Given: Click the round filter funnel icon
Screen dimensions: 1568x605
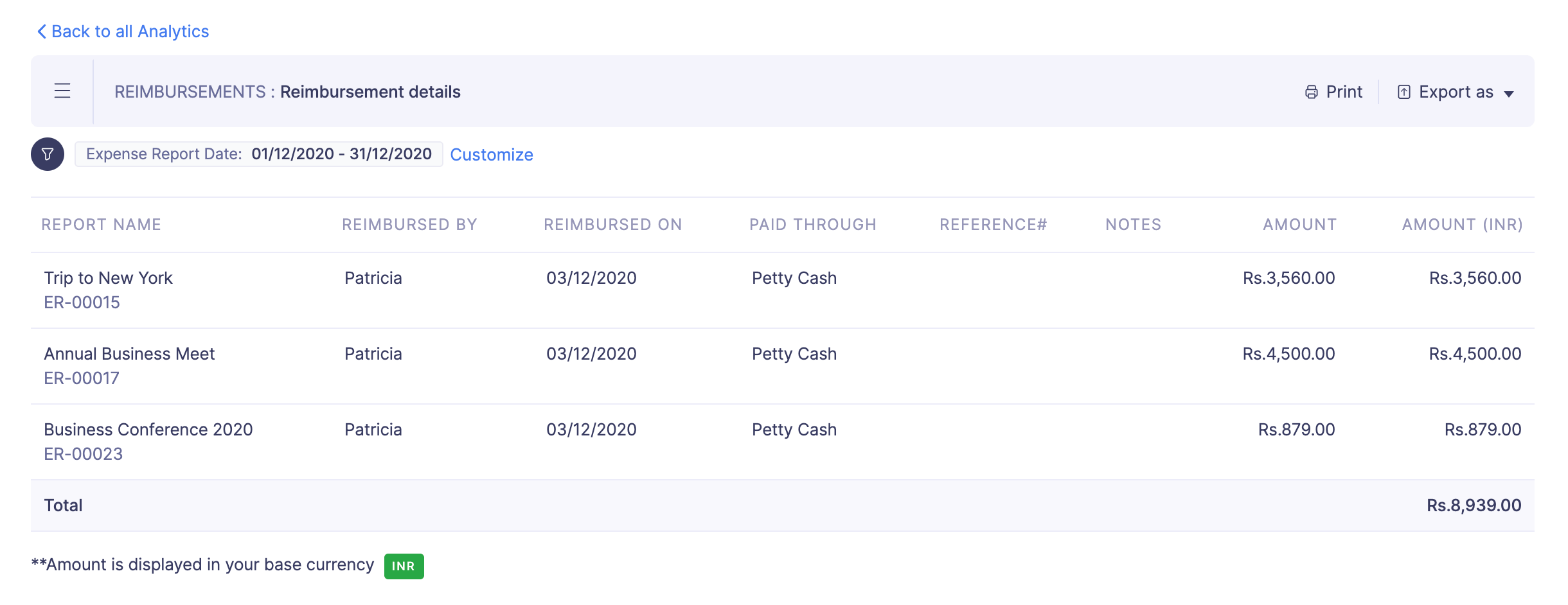Looking at the screenshot, I should (x=48, y=154).
